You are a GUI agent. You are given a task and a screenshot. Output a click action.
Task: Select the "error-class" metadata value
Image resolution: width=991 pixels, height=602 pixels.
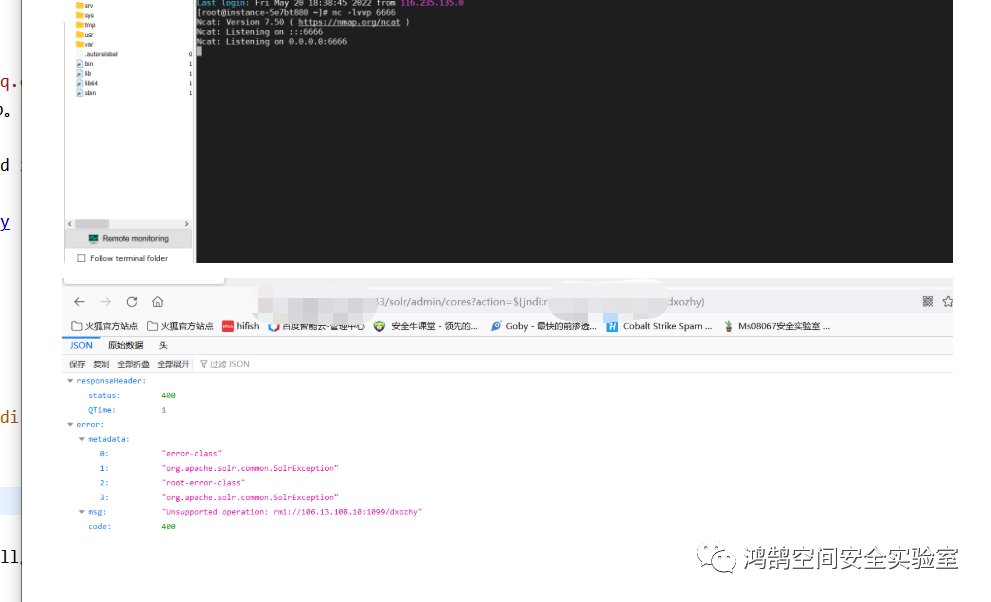192,454
